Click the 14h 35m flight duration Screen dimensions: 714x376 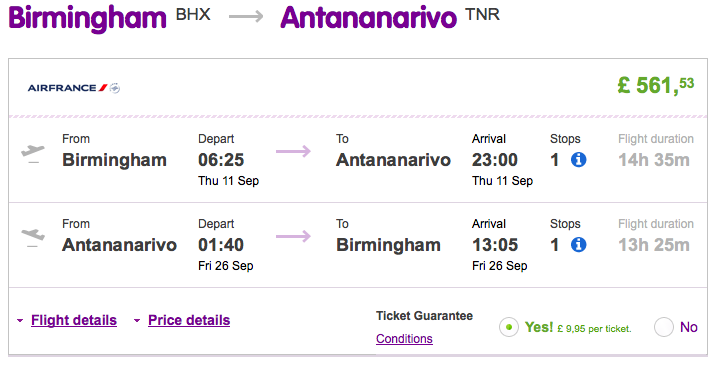coord(654,160)
